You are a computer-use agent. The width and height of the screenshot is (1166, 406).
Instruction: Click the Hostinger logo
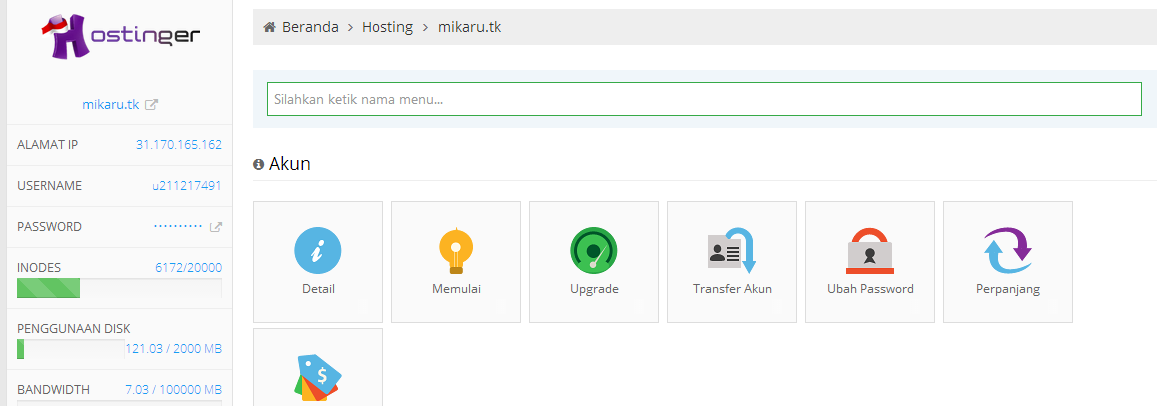coord(120,37)
